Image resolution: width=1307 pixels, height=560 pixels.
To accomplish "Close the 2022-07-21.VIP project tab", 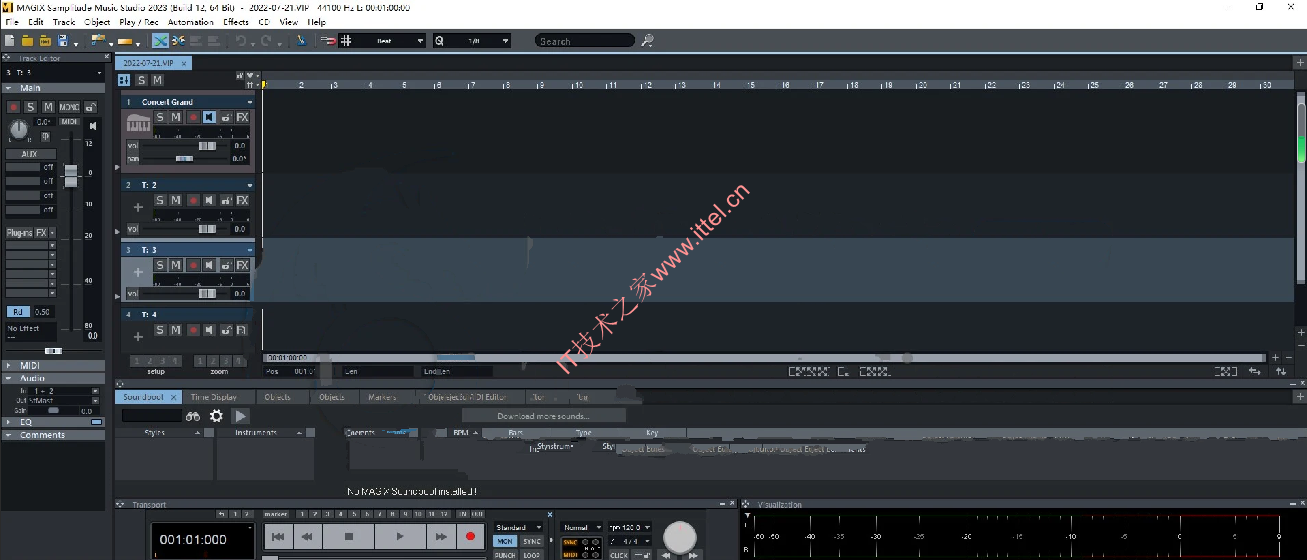I will (x=184, y=62).
